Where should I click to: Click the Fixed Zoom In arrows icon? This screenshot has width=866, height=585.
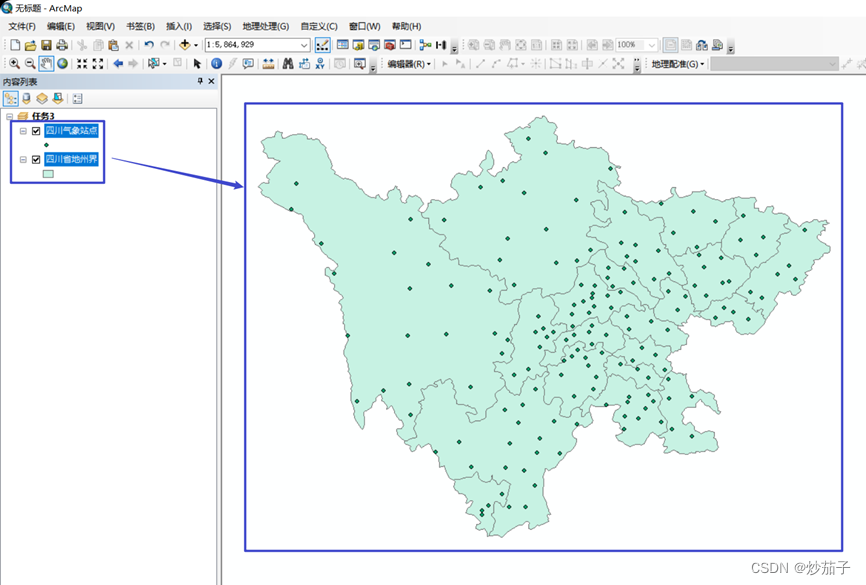(x=82, y=64)
